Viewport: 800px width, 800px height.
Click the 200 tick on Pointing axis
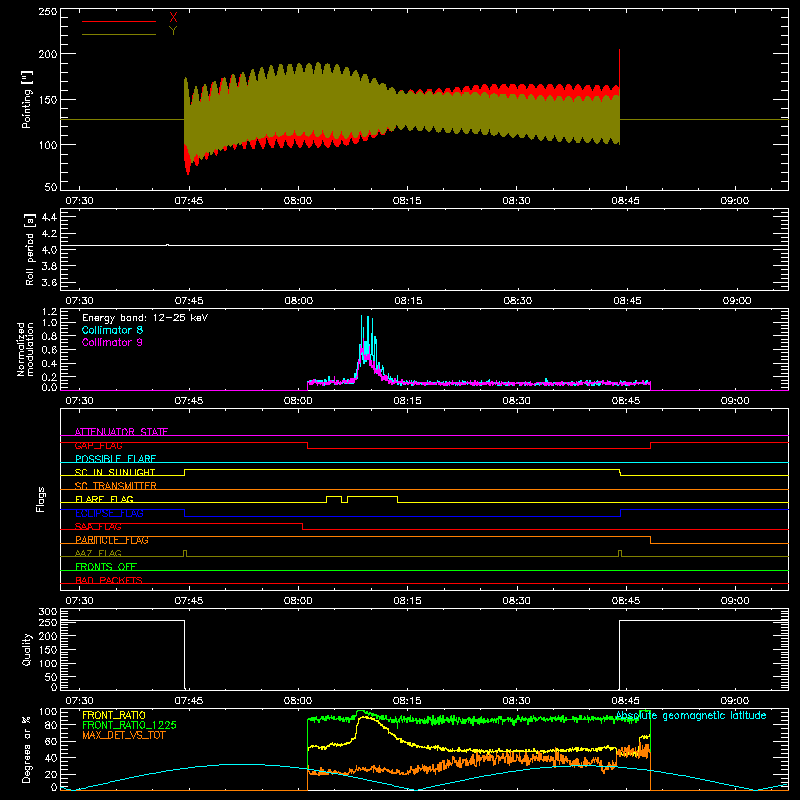coord(47,54)
